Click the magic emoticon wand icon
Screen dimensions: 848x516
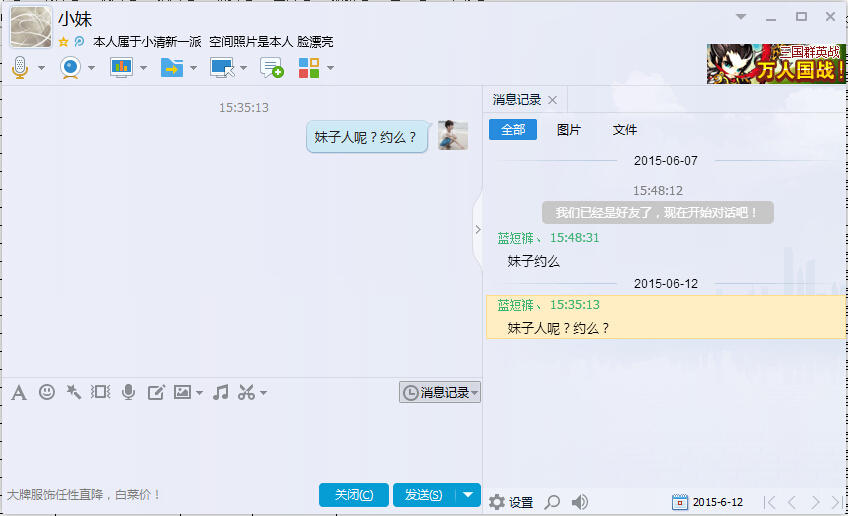tap(74, 392)
